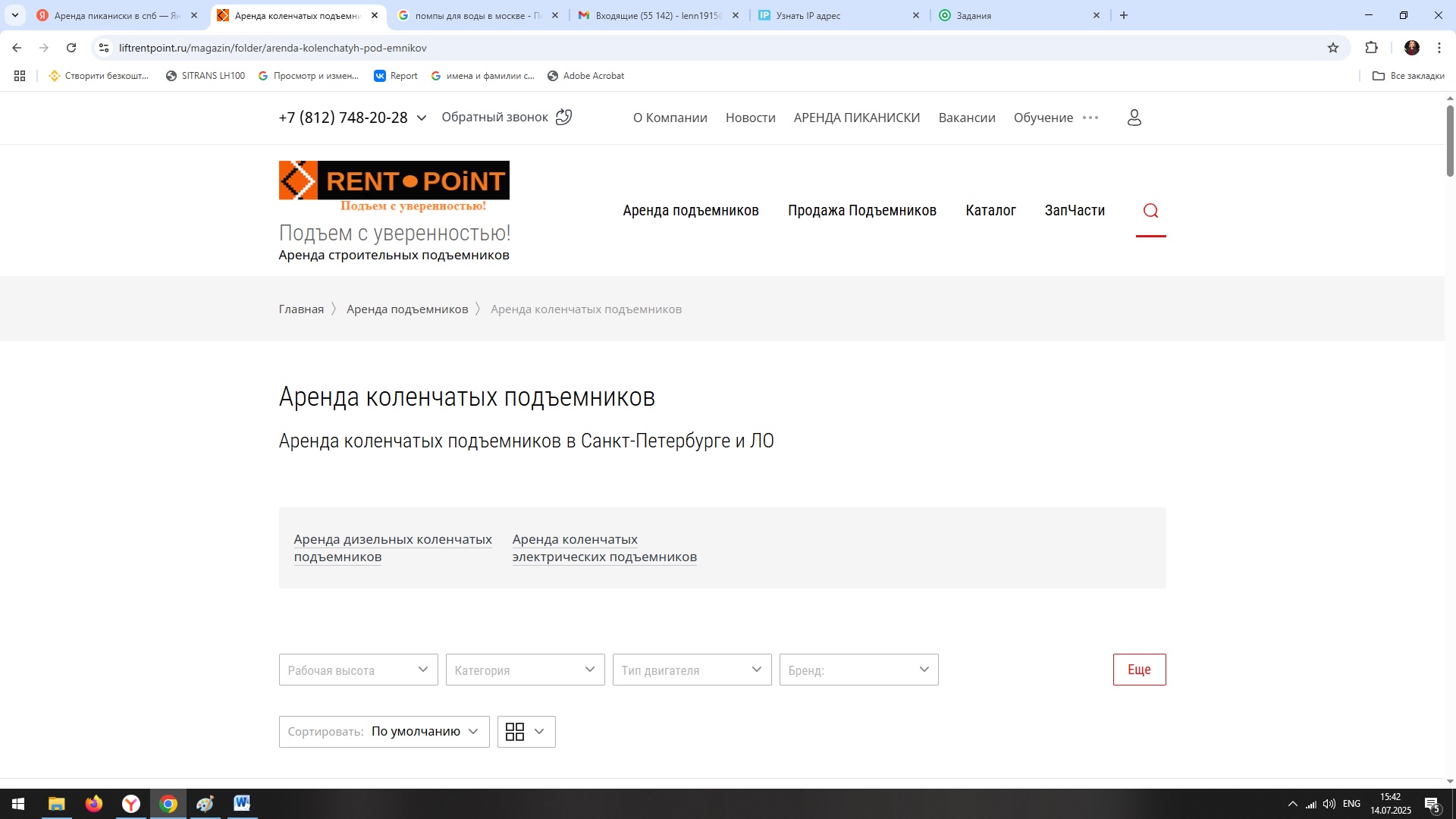Click the Еще filters button
Image resolution: width=1456 pixels, height=819 pixels.
[x=1139, y=670]
